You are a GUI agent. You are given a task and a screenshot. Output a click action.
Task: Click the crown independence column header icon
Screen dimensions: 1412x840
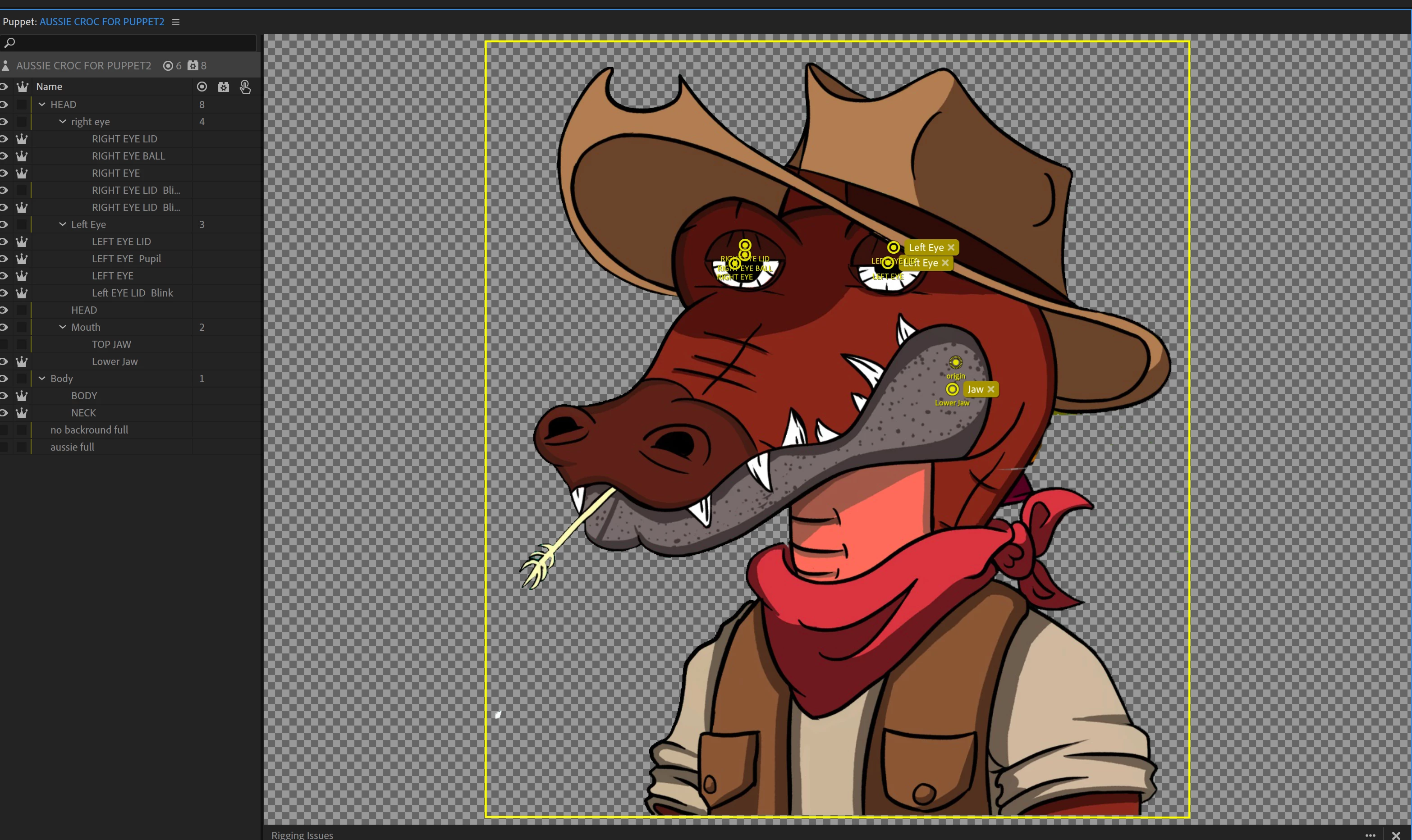tap(22, 87)
